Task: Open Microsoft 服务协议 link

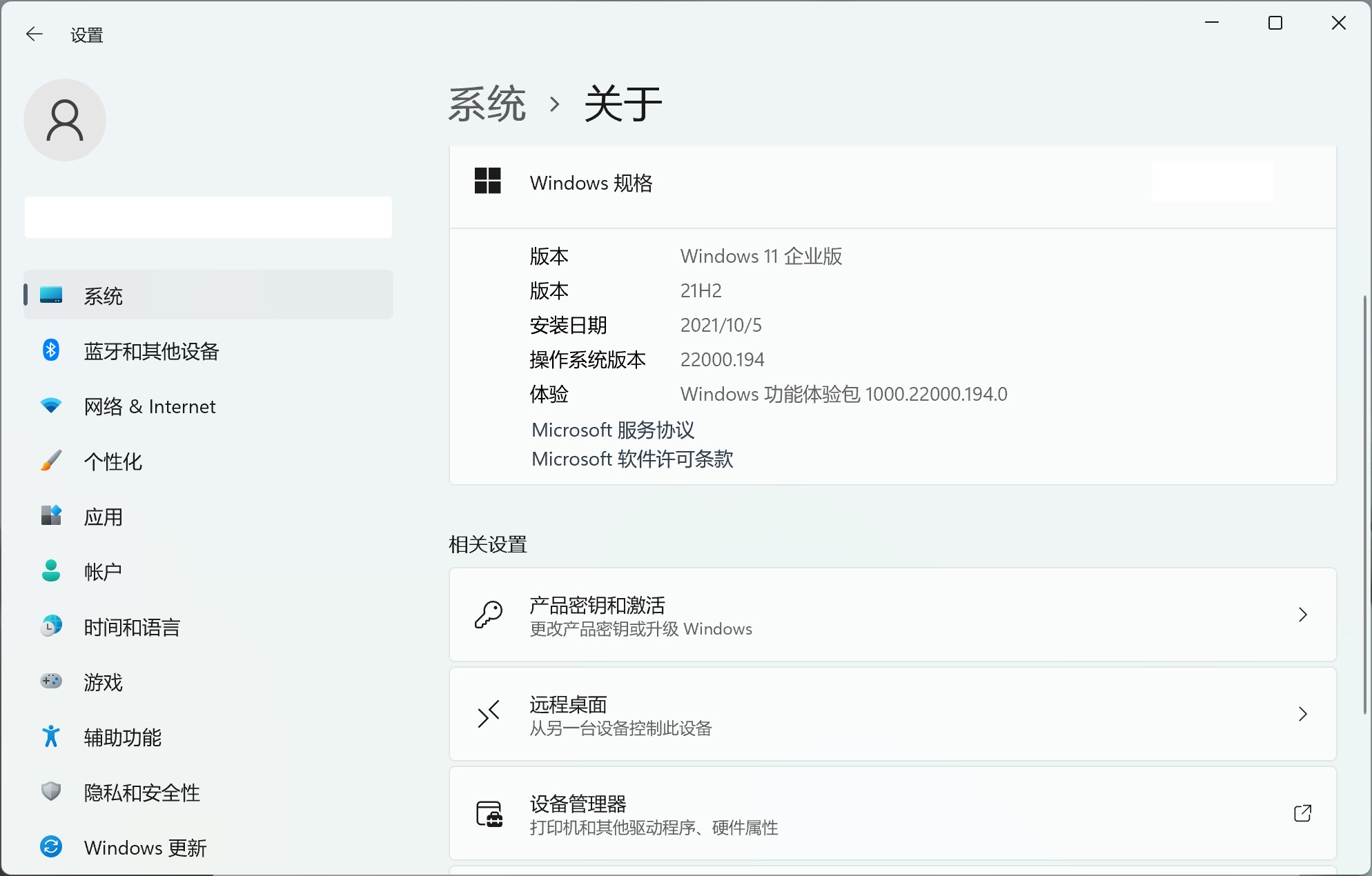Action: 612,430
